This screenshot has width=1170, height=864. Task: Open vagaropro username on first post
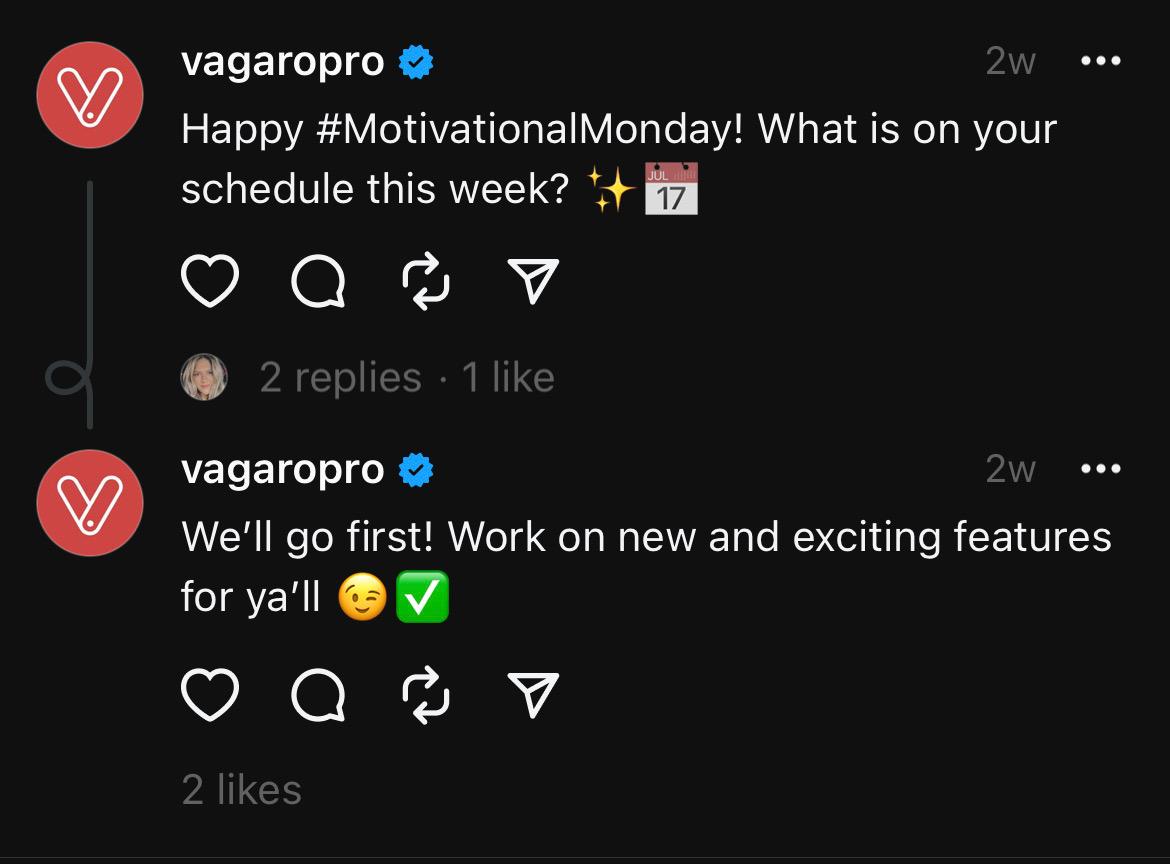[x=282, y=62]
